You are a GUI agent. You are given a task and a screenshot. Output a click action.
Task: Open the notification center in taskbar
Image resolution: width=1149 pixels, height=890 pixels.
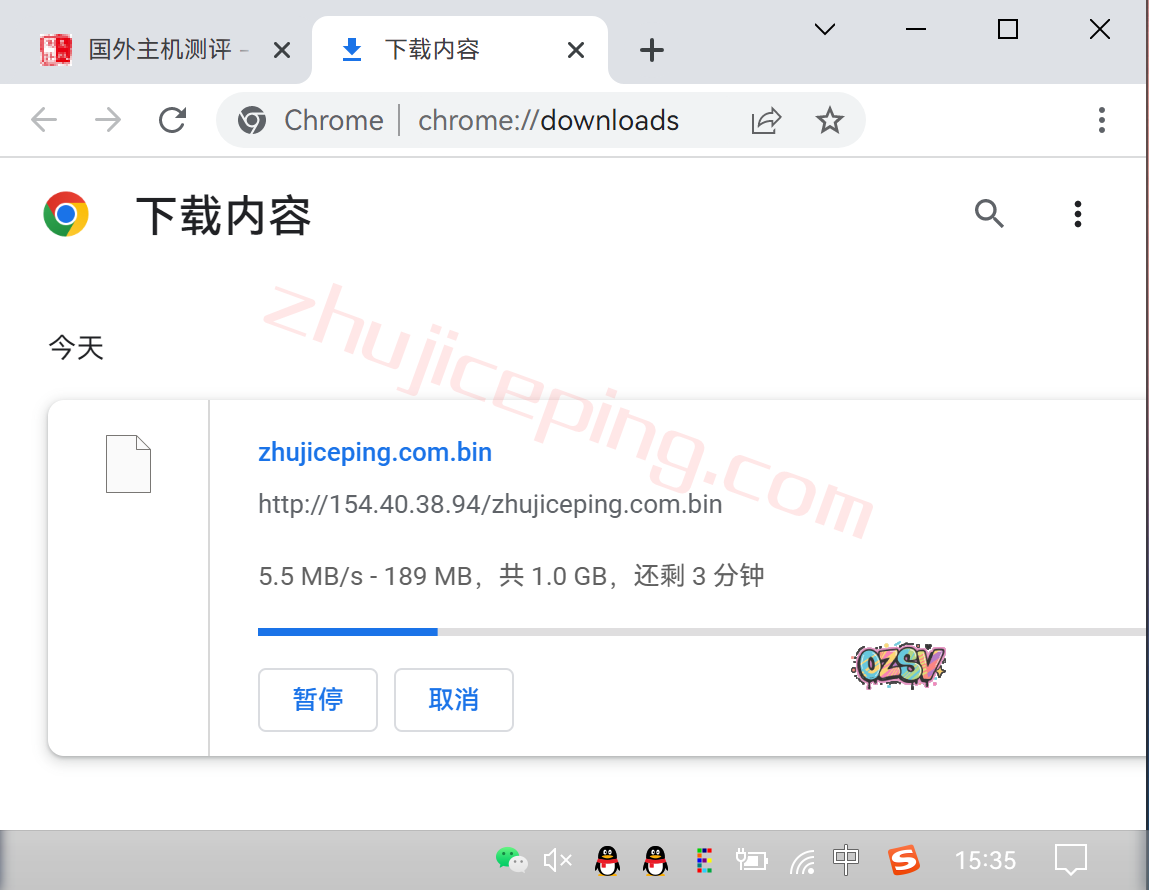(1070, 859)
